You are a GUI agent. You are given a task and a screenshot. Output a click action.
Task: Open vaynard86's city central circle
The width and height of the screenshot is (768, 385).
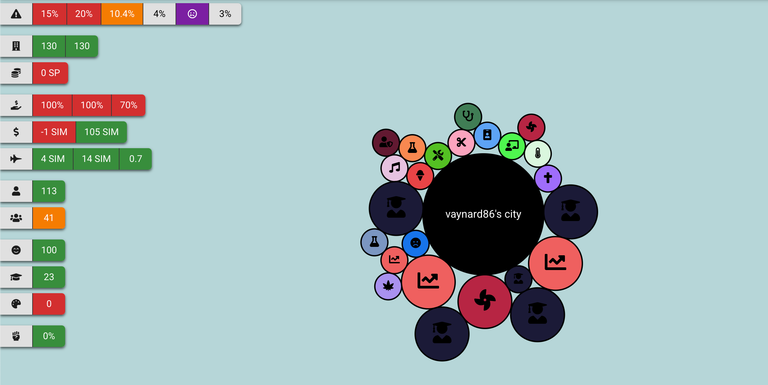click(483, 214)
